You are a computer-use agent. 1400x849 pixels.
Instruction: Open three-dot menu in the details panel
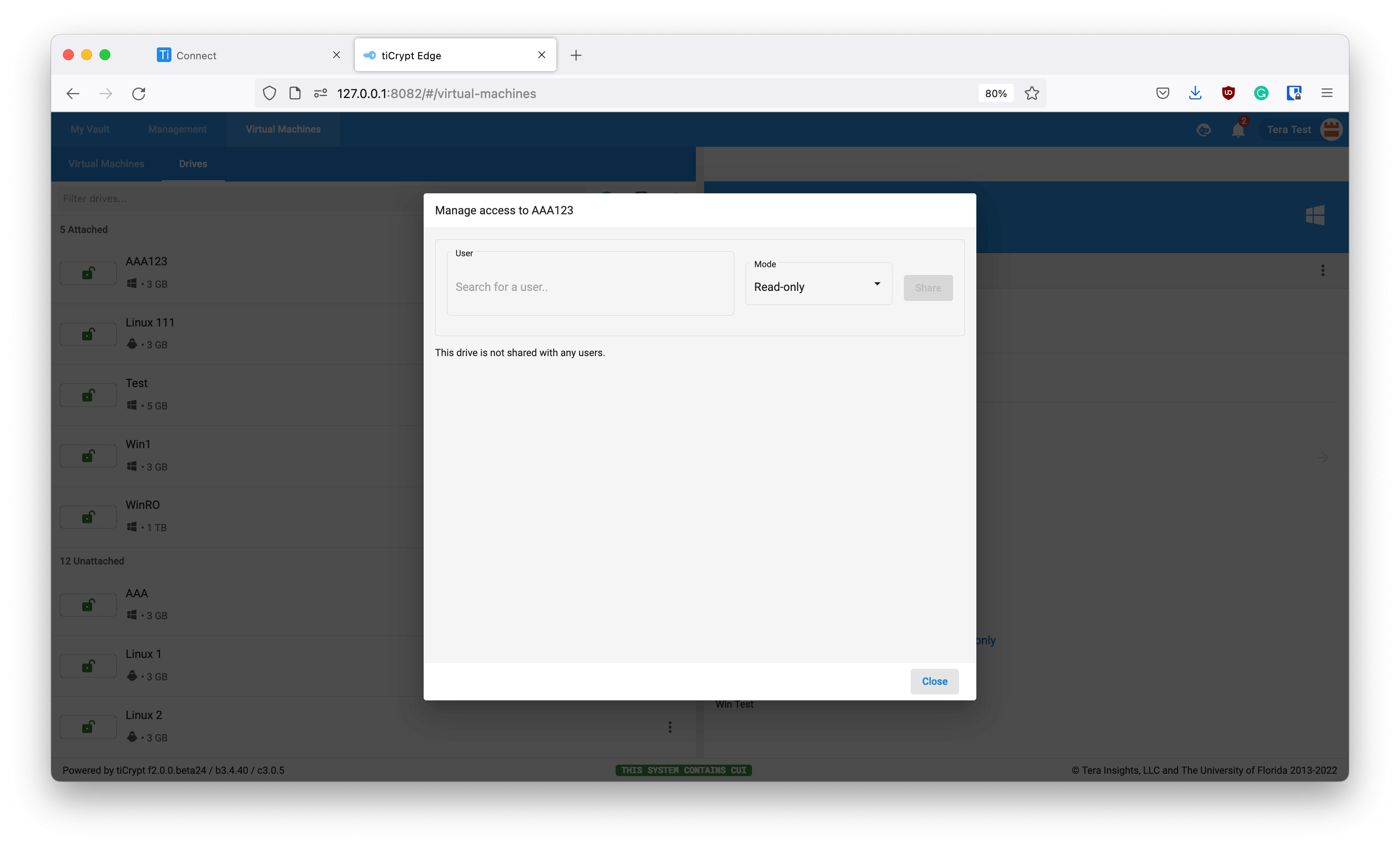(x=1323, y=270)
